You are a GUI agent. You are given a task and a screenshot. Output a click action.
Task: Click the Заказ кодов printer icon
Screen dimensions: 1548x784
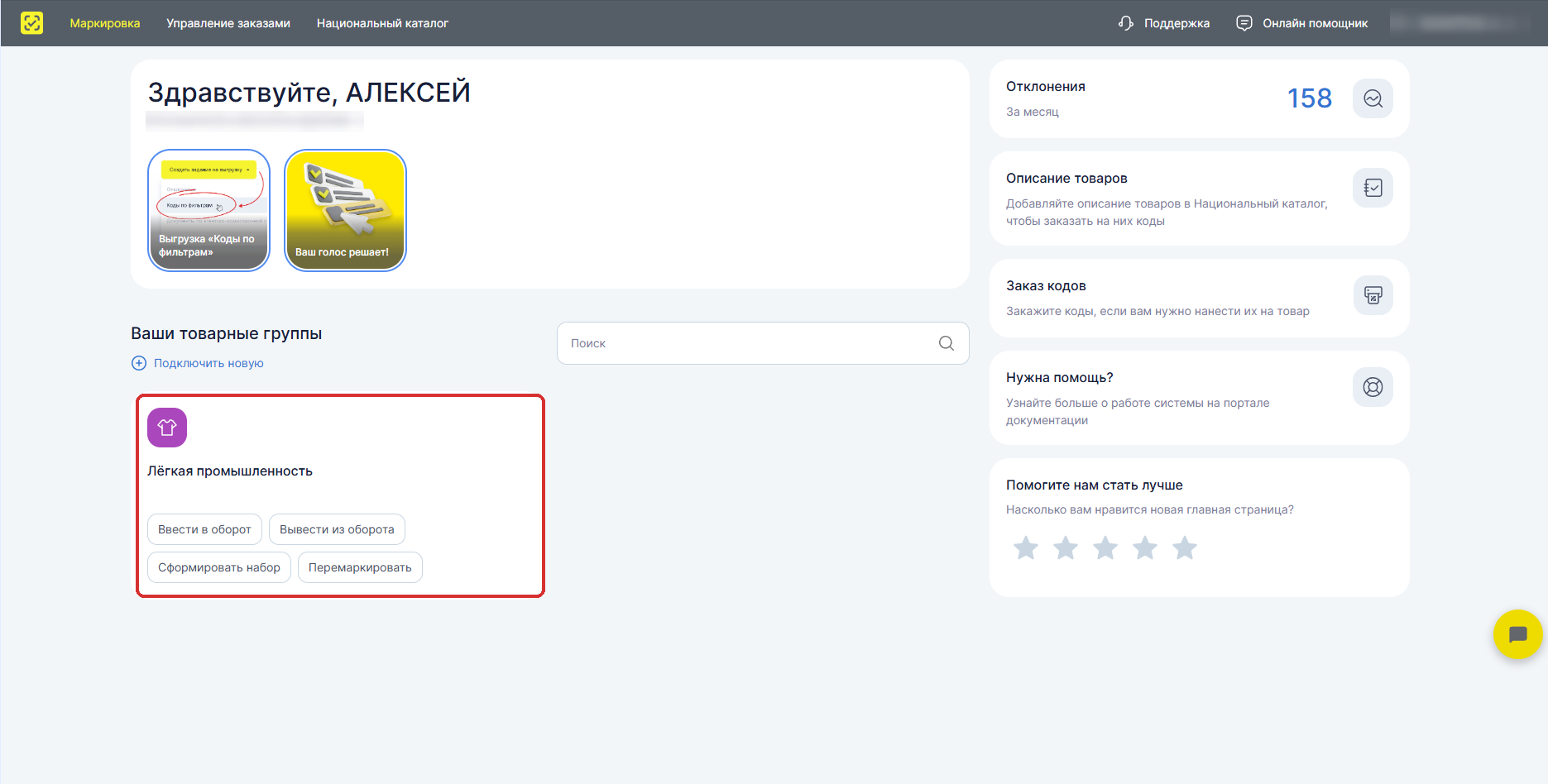[1373, 295]
